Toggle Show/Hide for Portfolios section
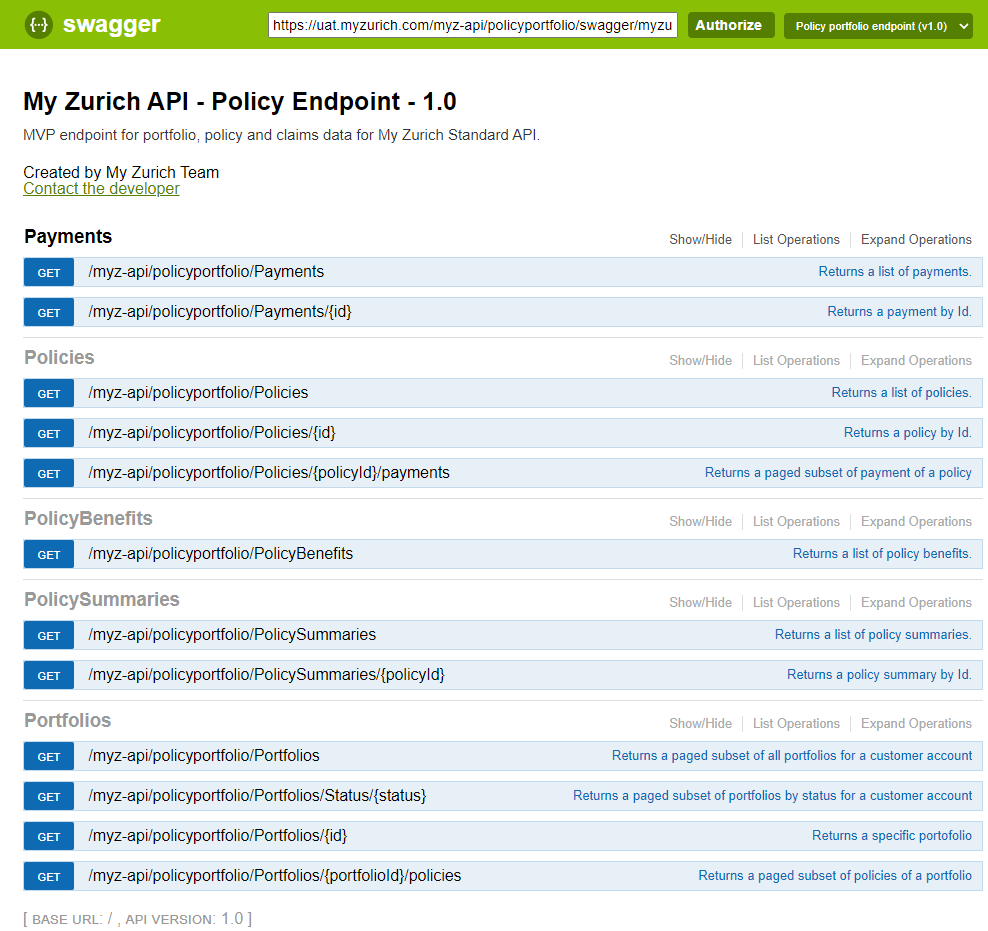 point(700,724)
